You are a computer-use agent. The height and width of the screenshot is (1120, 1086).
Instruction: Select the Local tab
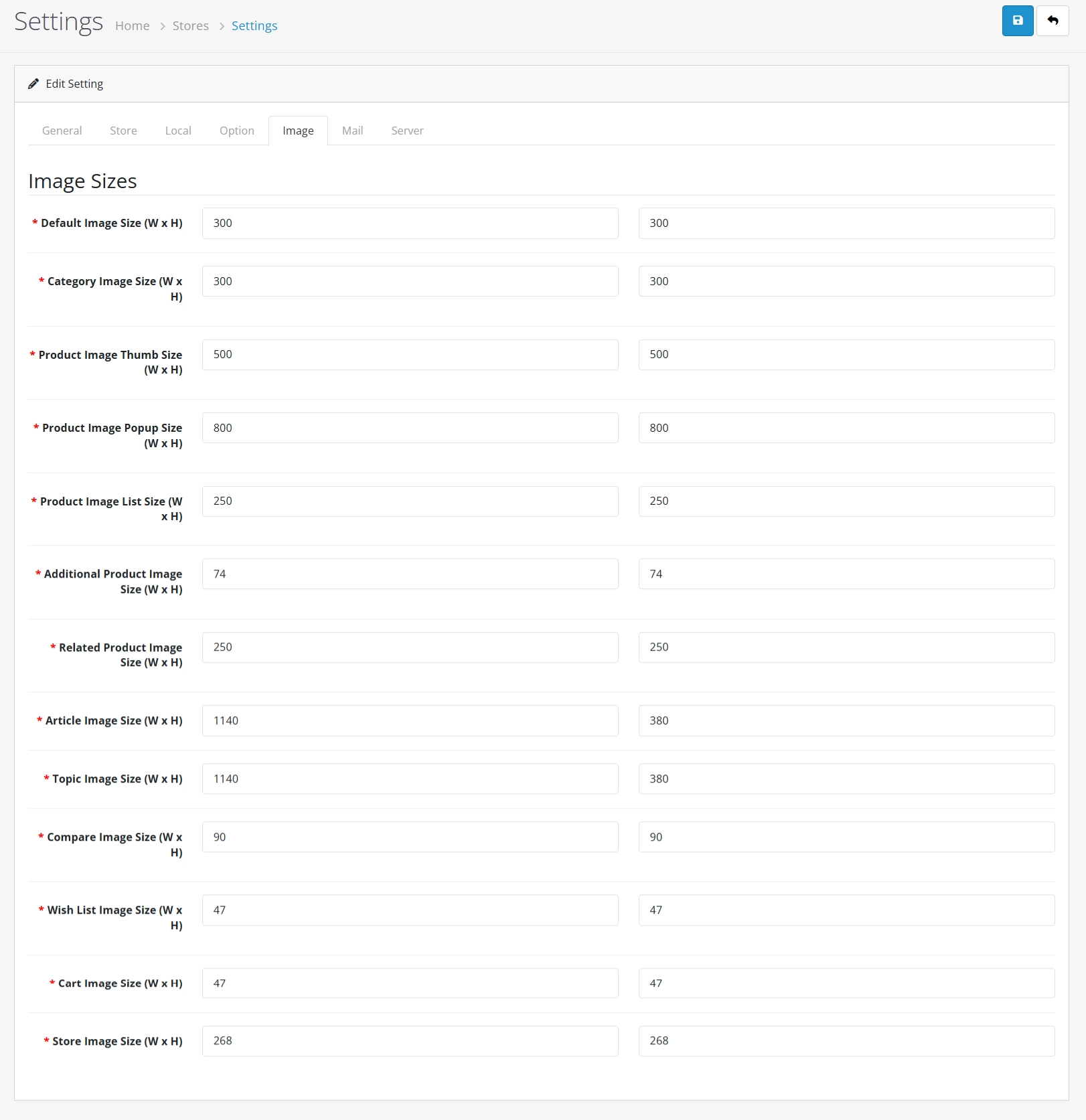(x=178, y=131)
